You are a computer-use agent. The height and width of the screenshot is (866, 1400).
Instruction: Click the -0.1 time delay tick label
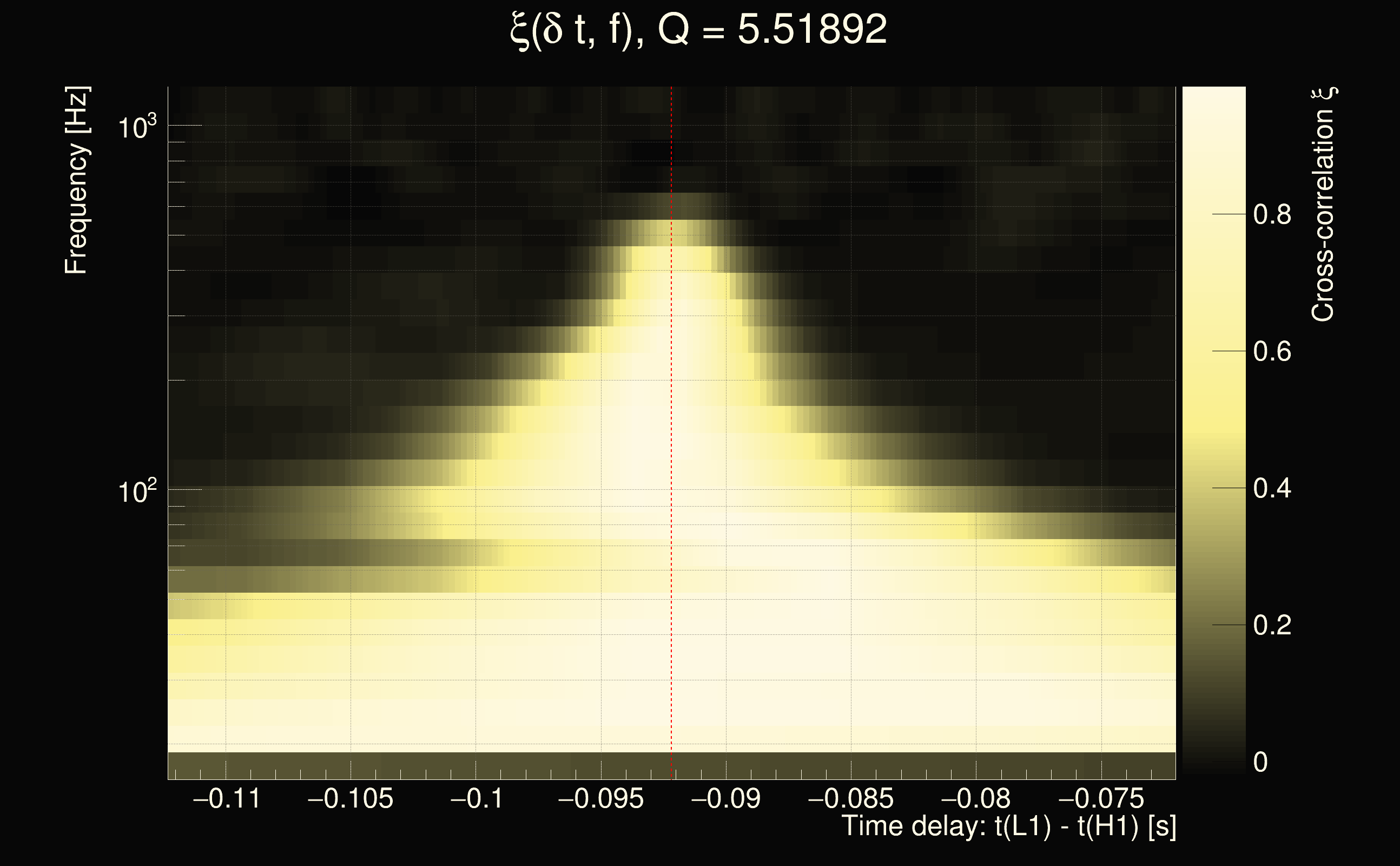[x=476, y=798]
